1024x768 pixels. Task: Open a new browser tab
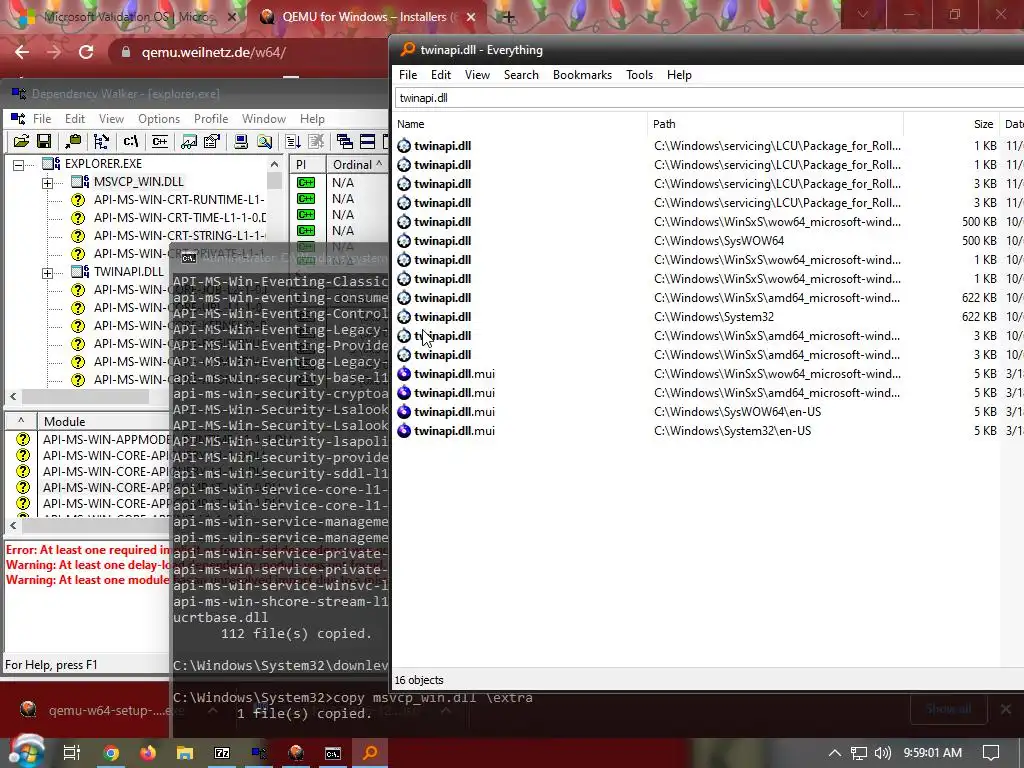click(508, 18)
